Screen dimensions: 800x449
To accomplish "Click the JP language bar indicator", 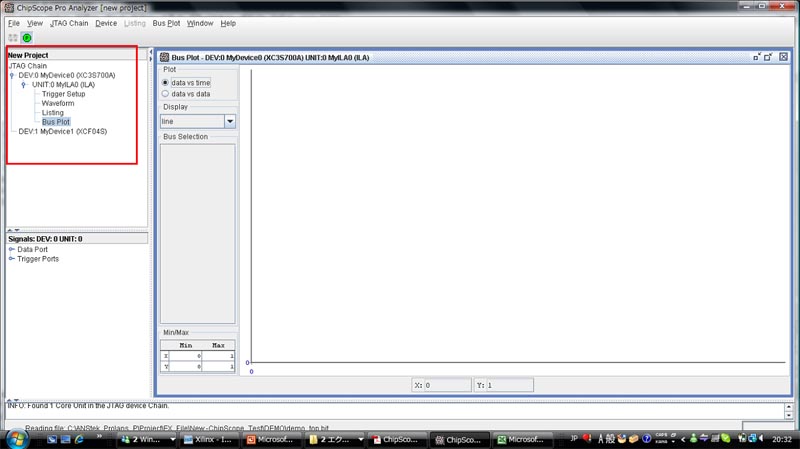I will coord(573,438).
